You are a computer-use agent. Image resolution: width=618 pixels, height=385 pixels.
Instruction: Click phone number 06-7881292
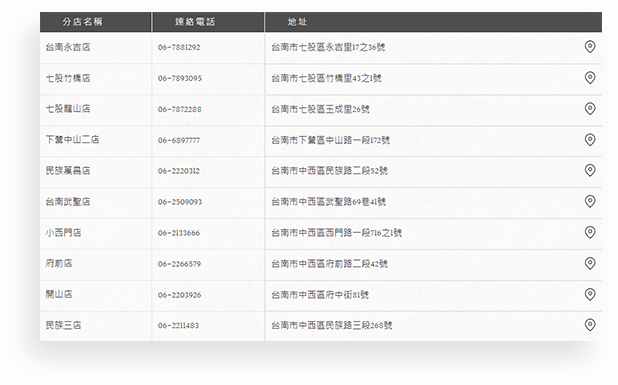point(179,47)
